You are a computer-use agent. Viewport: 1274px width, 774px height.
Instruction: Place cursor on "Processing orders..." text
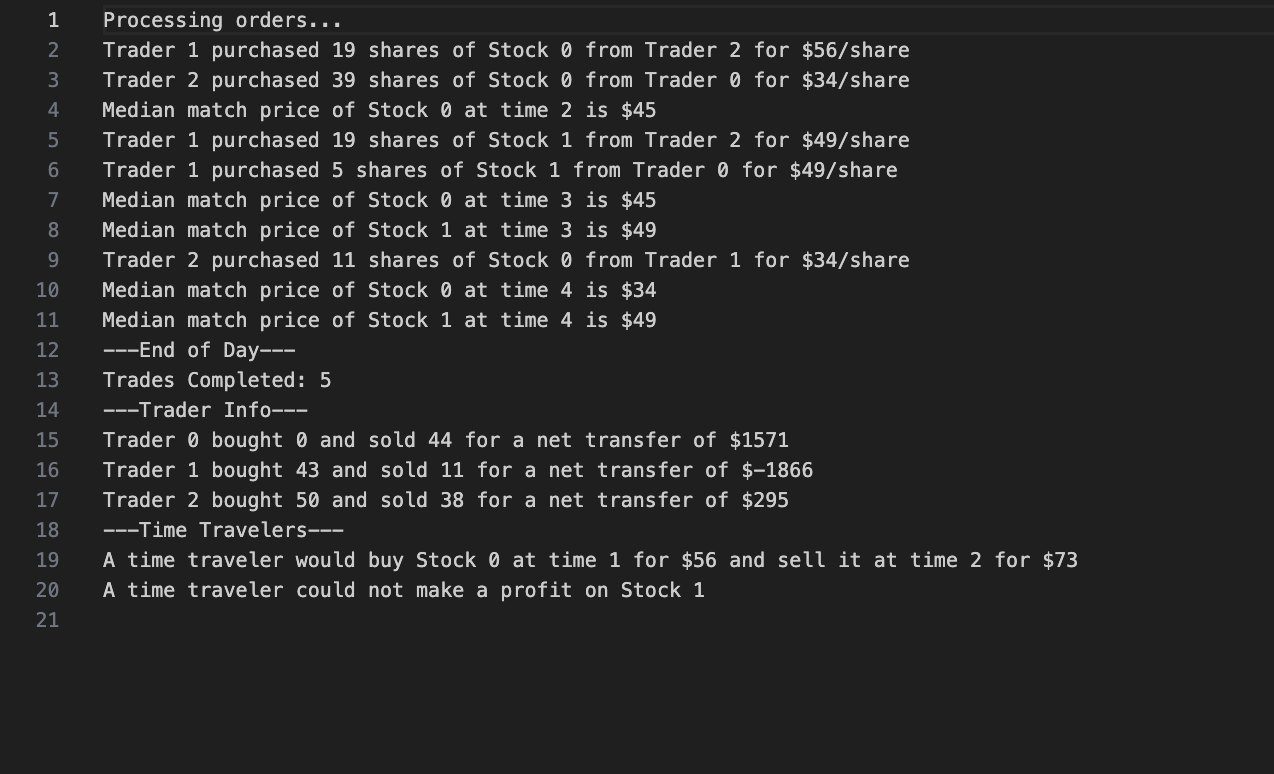point(222,20)
